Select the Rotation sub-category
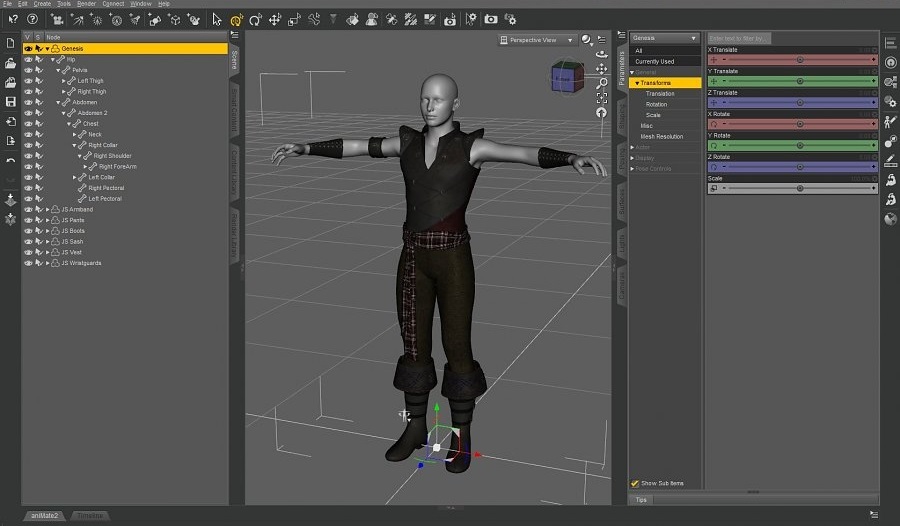This screenshot has height=526, width=900. pos(656,105)
